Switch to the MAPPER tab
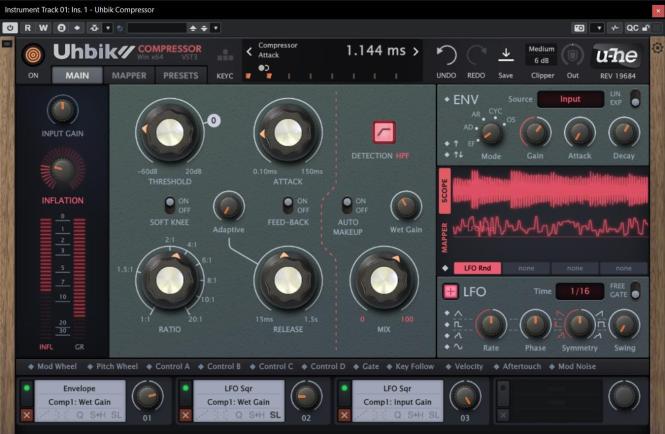This screenshot has height=434, width=665. click(x=129, y=76)
